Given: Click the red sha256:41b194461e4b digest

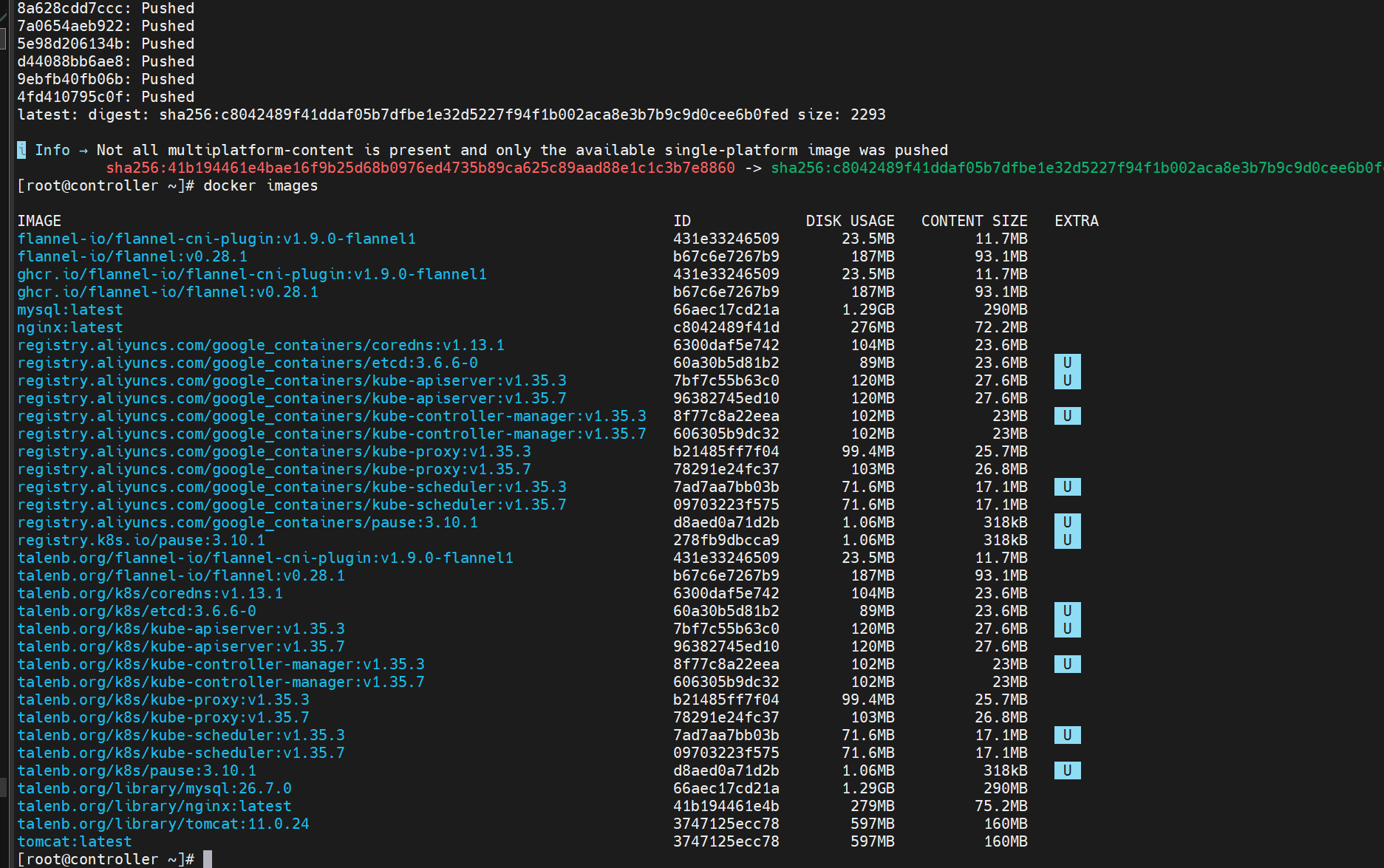Looking at the screenshot, I should (x=420, y=168).
